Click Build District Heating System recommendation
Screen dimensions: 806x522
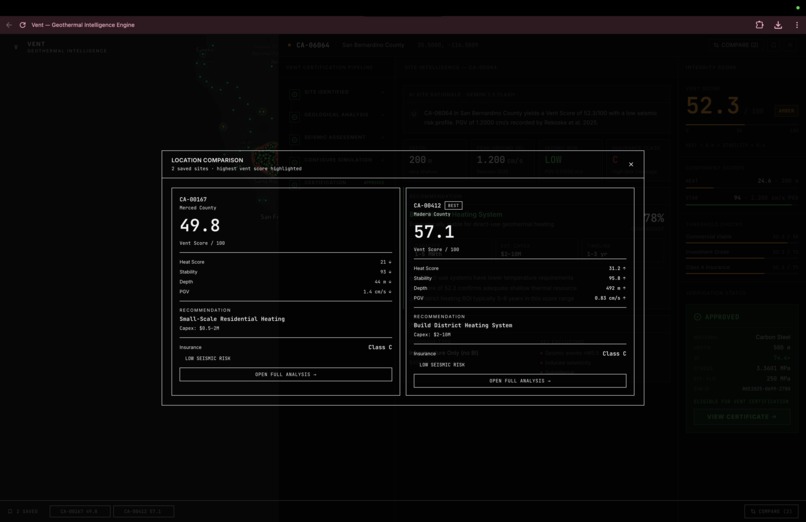coord(463,325)
